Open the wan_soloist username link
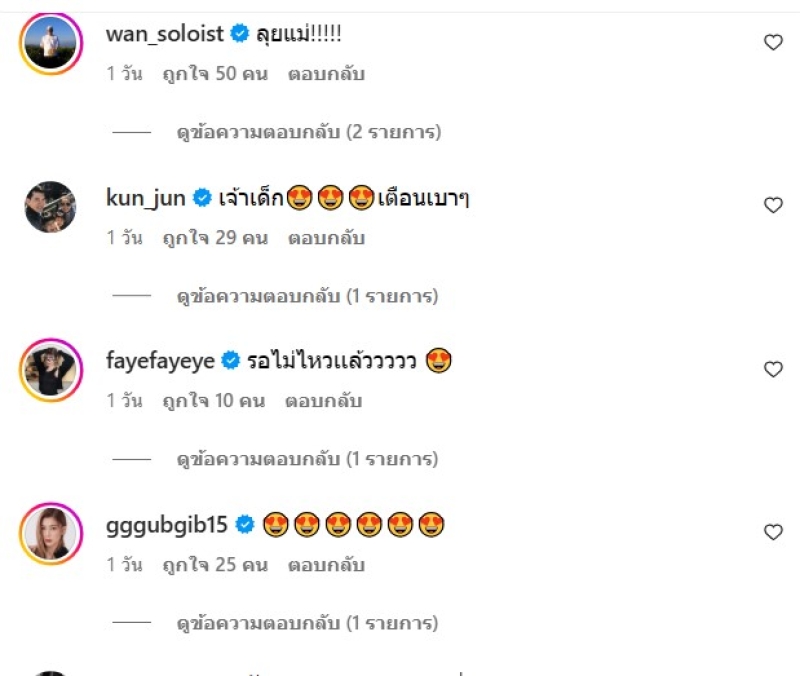This screenshot has height=676, width=800. pyautogui.click(x=165, y=34)
